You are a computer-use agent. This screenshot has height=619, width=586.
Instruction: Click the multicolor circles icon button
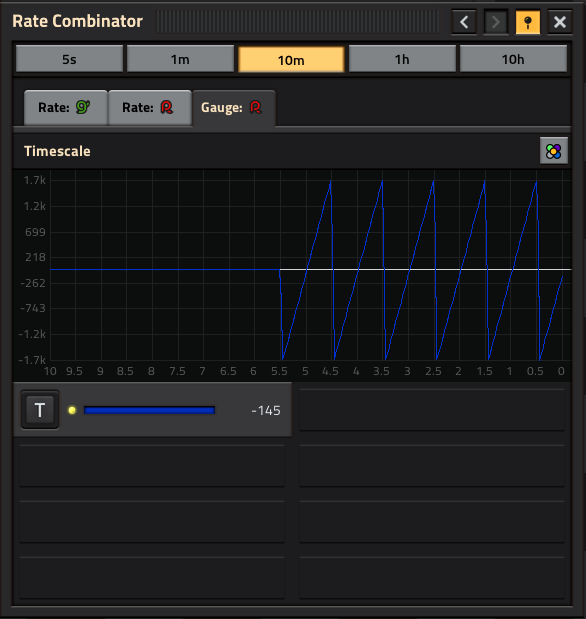554,151
